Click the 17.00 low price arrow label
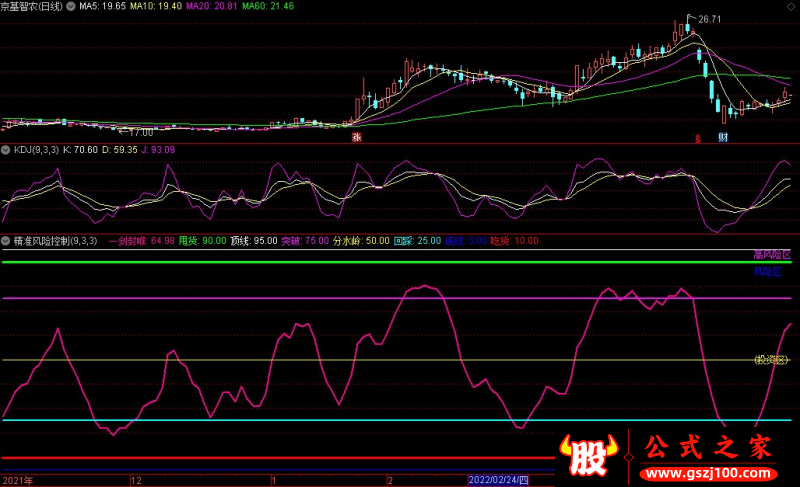The width and height of the screenshot is (800, 487). click(136, 133)
